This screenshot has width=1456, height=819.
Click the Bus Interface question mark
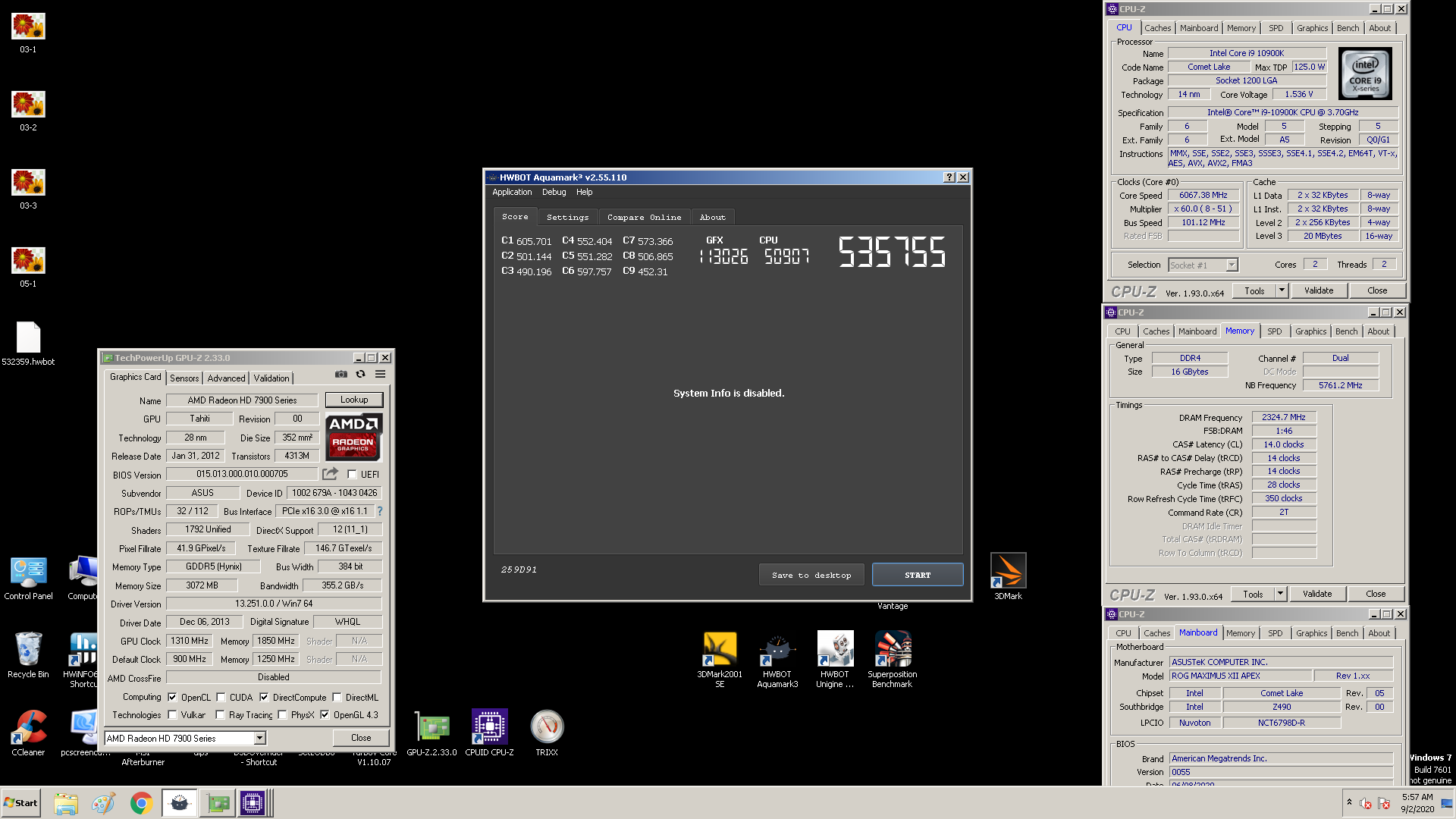coord(380,511)
